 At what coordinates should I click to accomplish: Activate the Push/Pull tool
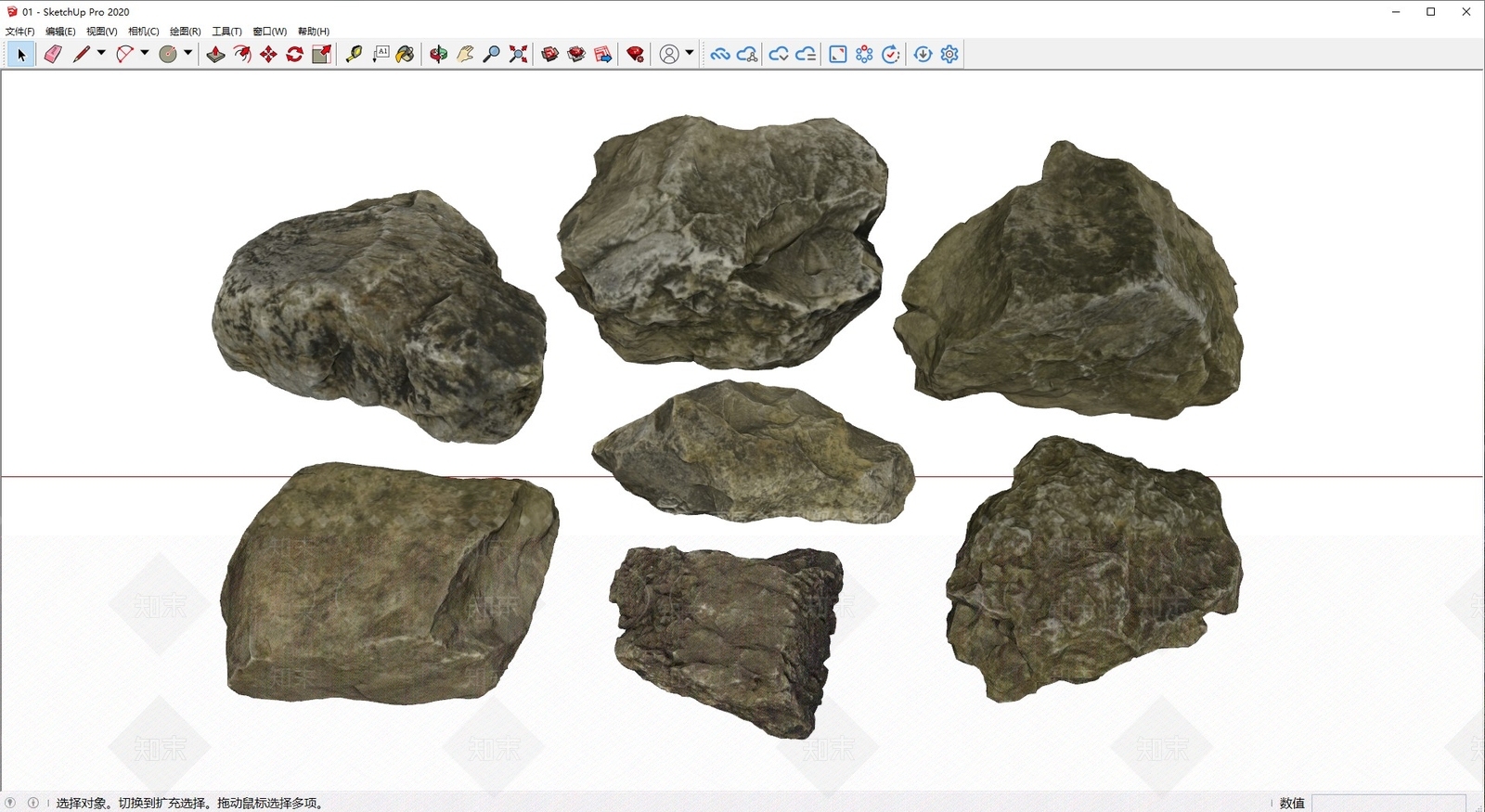coord(215,55)
